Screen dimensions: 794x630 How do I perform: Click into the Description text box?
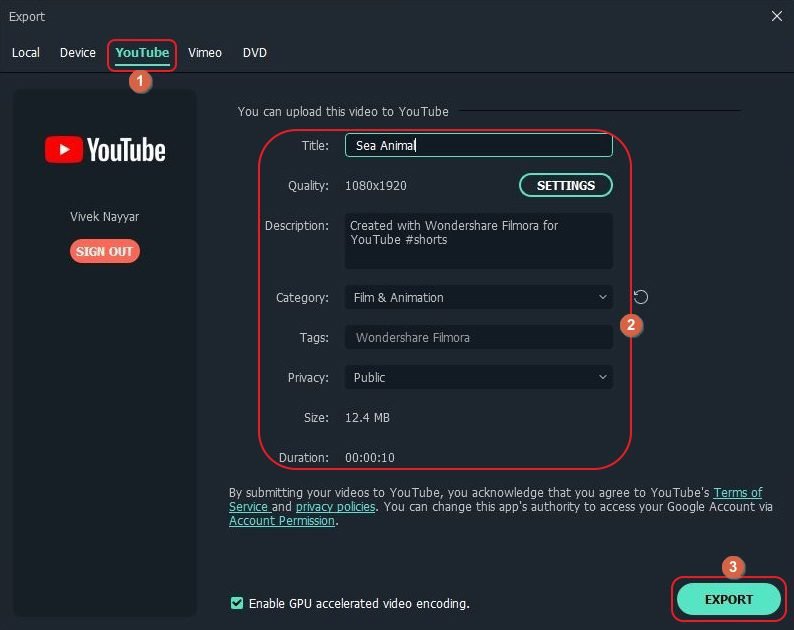479,241
